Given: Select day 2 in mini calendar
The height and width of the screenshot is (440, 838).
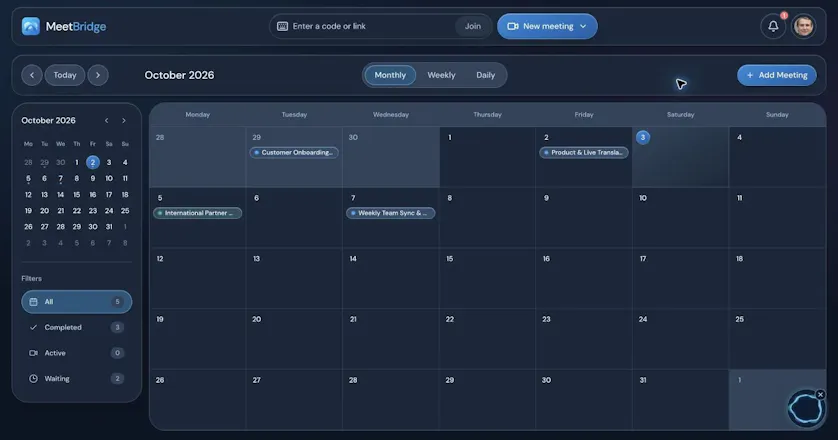Looking at the screenshot, I should [92, 162].
